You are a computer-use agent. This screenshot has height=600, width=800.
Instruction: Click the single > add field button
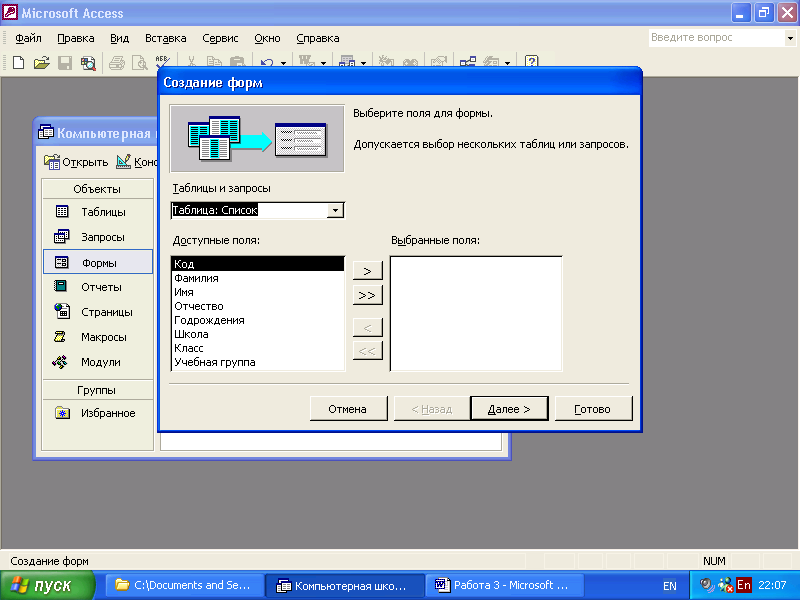[x=367, y=271]
